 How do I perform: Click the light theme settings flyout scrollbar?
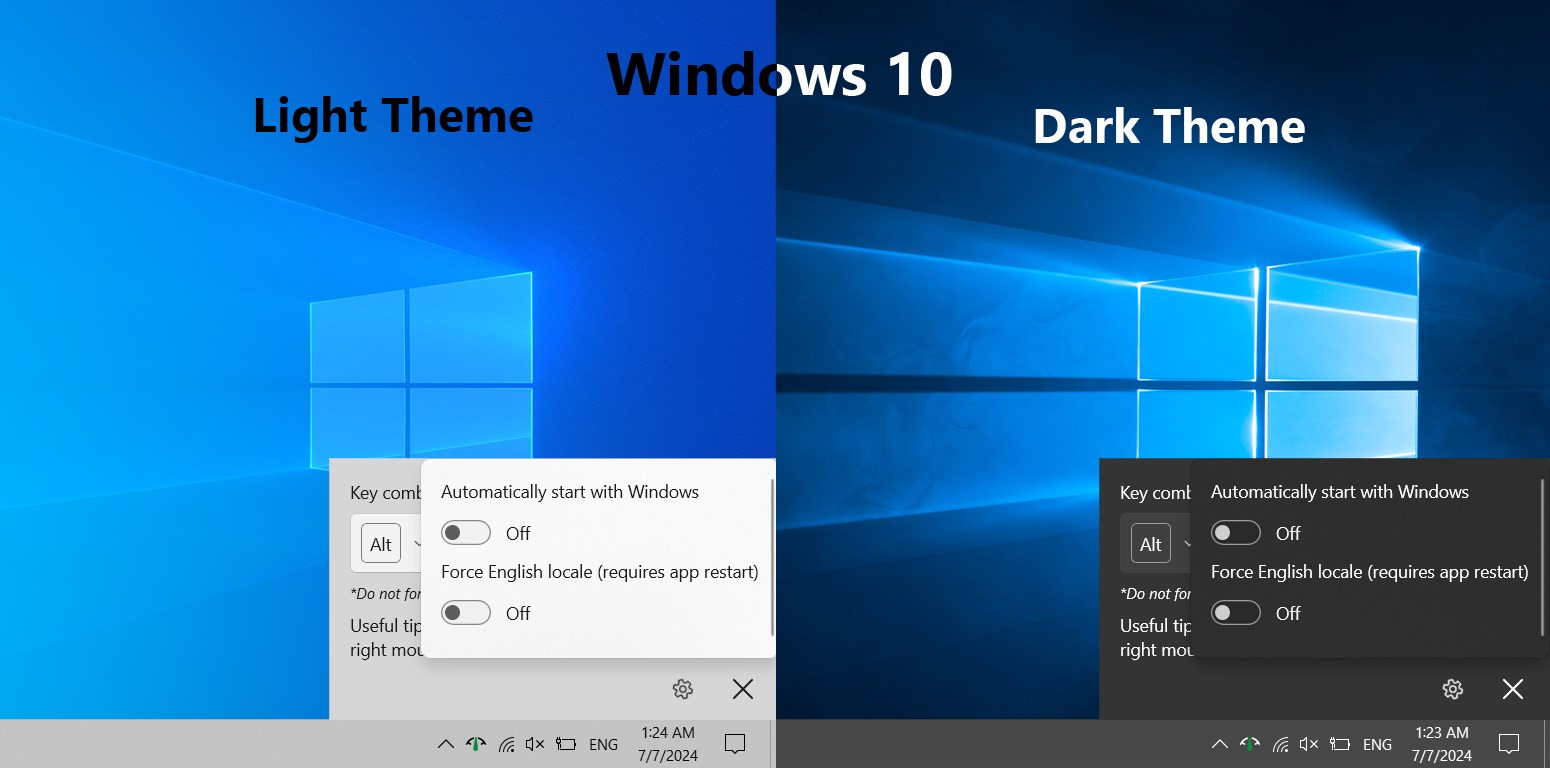click(772, 557)
